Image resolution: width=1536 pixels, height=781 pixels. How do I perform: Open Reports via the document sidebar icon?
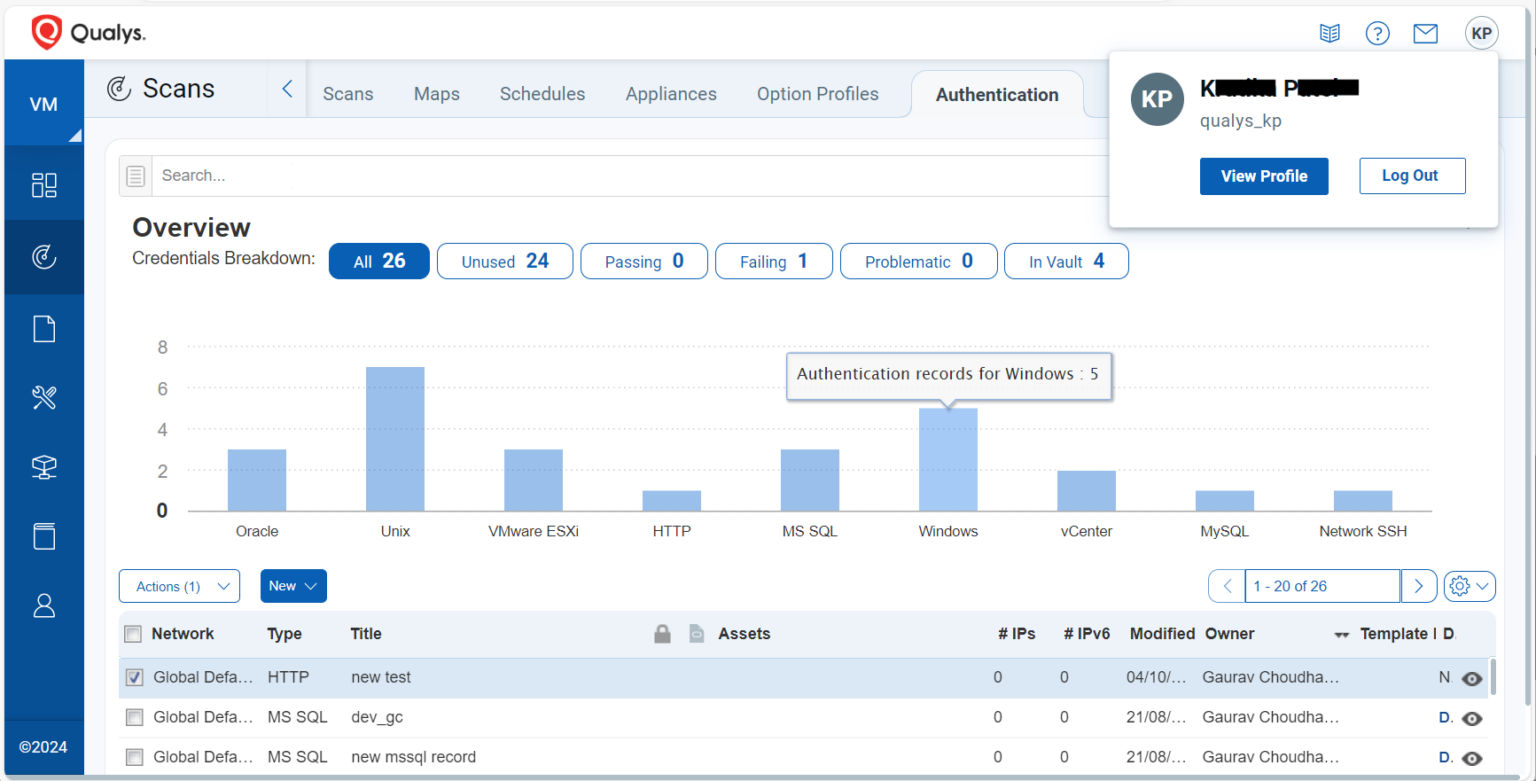pyautogui.click(x=44, y=327)
